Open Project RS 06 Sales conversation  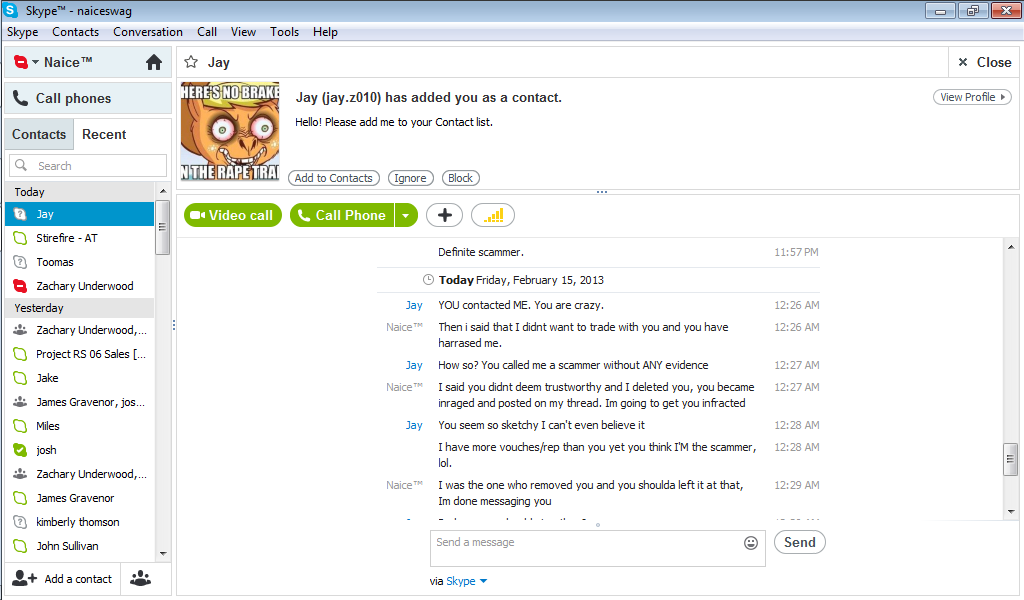click(80, 354)
